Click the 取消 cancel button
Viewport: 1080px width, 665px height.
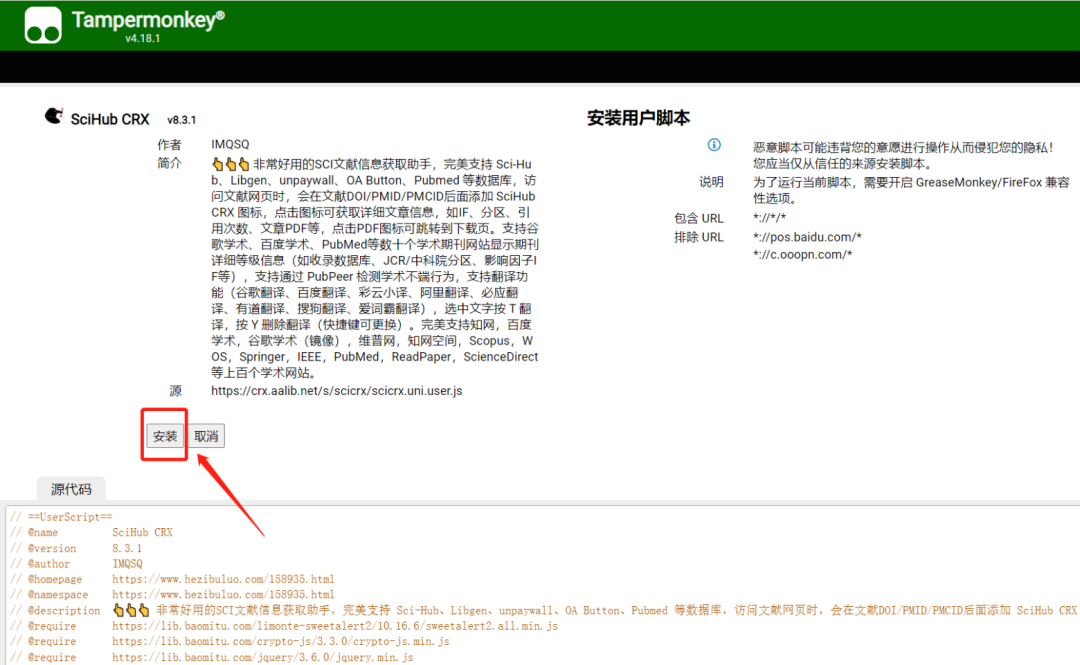(x=206, y=436)
